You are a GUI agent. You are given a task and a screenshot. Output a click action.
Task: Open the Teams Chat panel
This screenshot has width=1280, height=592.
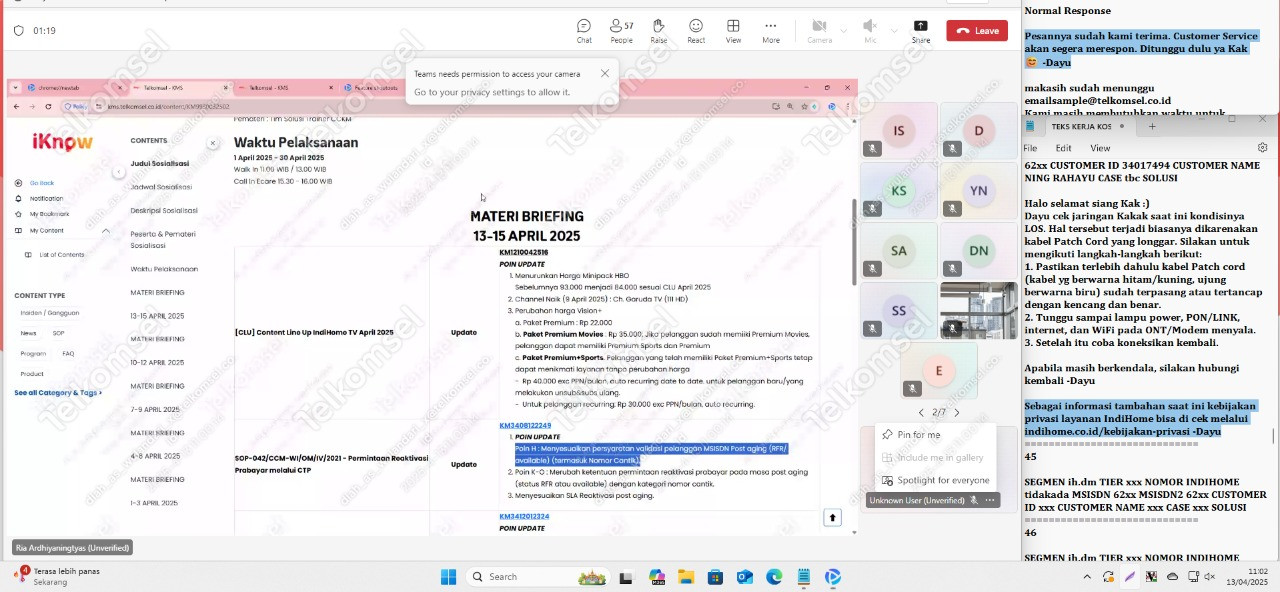pos(584,30)
